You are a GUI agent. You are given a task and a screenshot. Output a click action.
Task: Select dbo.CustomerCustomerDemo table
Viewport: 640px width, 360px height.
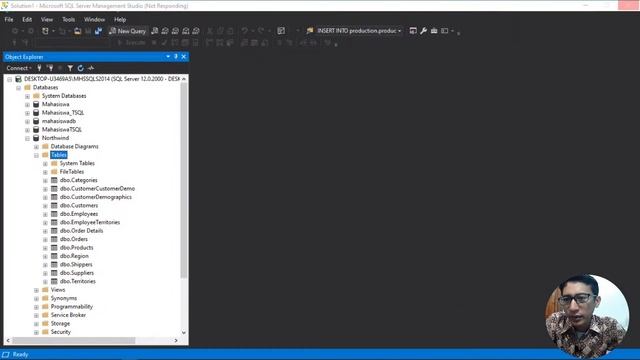point(97,189)
